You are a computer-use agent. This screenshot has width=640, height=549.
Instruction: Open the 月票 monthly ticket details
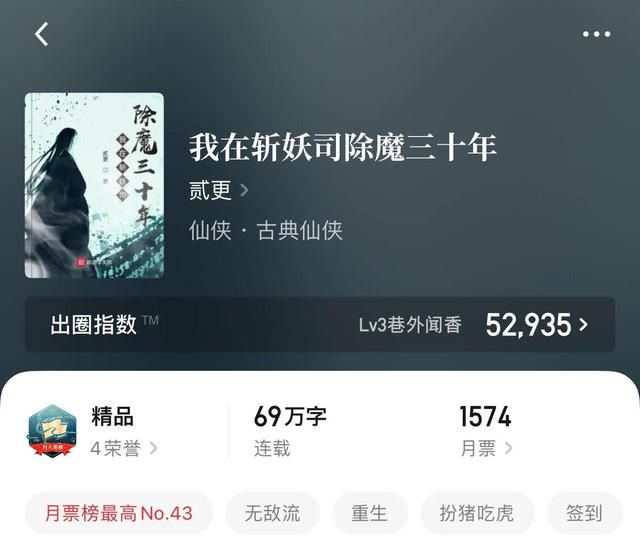coord(478,448)
